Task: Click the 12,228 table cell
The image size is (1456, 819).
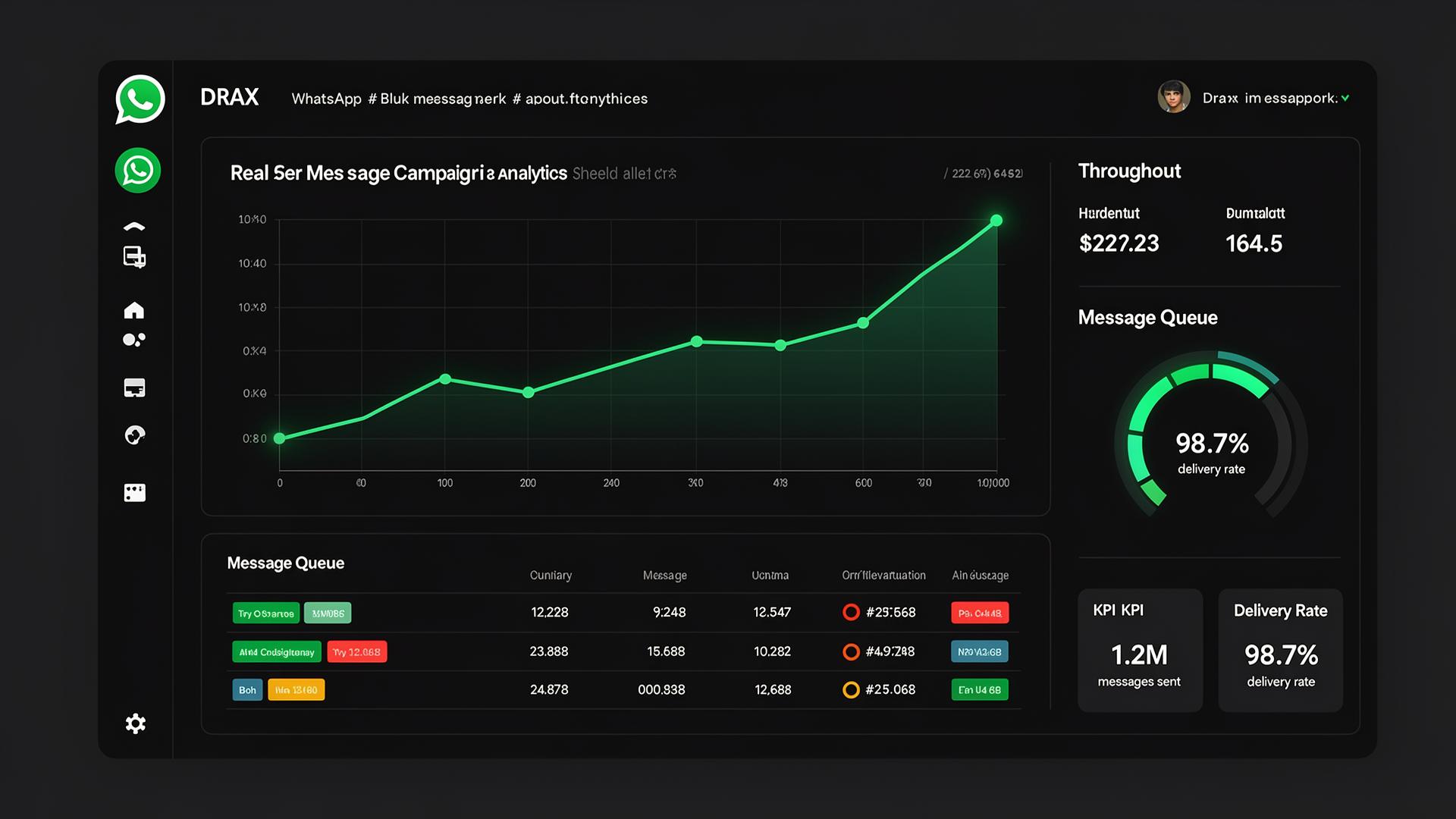Action: pyautogui.click(x=549, y=612)
